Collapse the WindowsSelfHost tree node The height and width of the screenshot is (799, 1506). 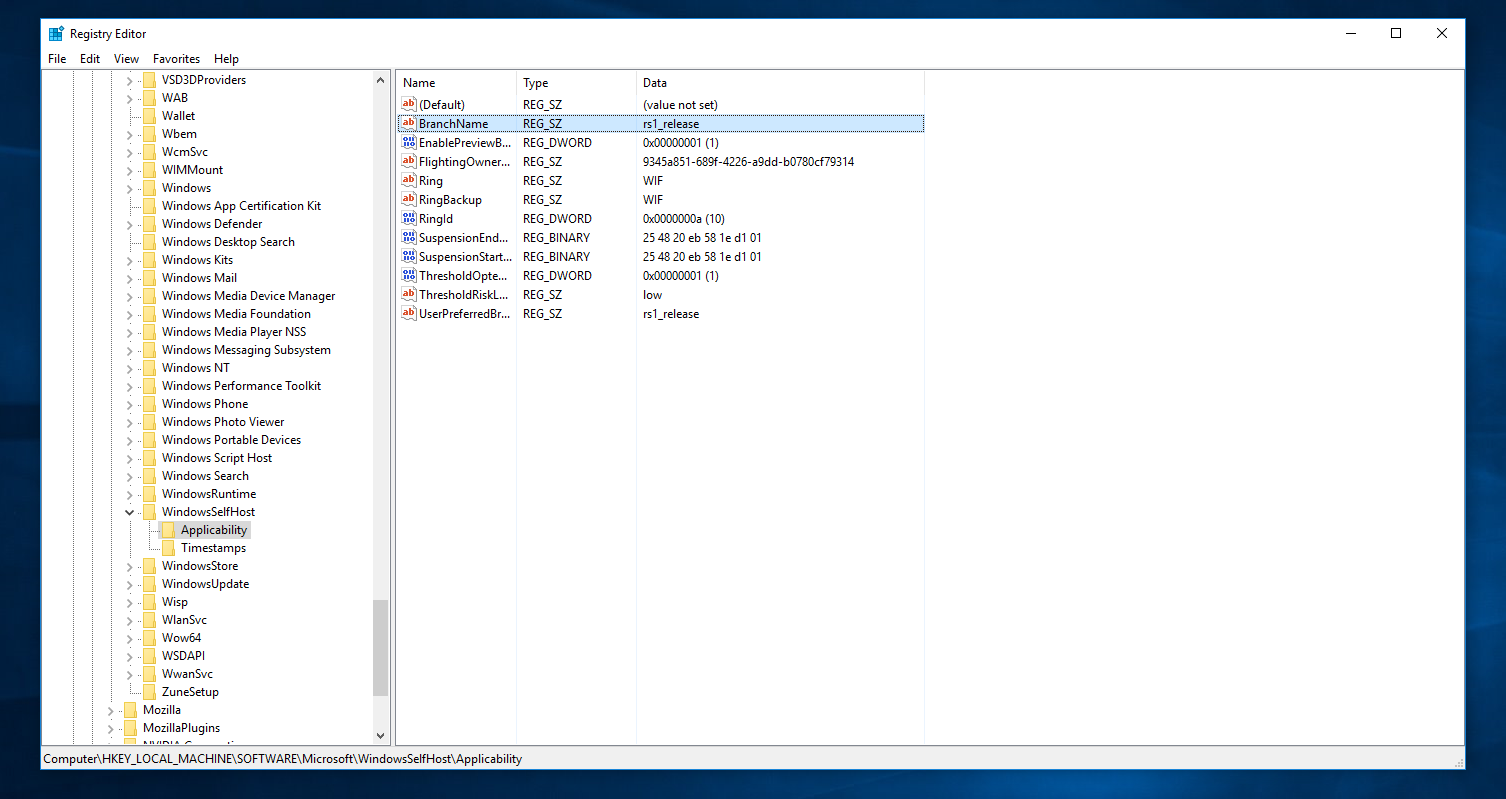tap(129, 512)
